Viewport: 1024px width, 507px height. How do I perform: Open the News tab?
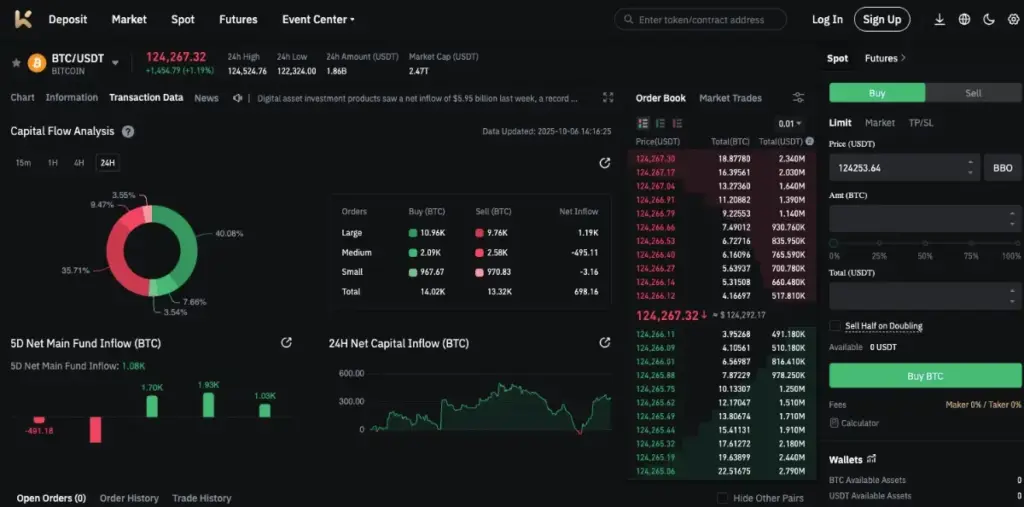(206, 98)
